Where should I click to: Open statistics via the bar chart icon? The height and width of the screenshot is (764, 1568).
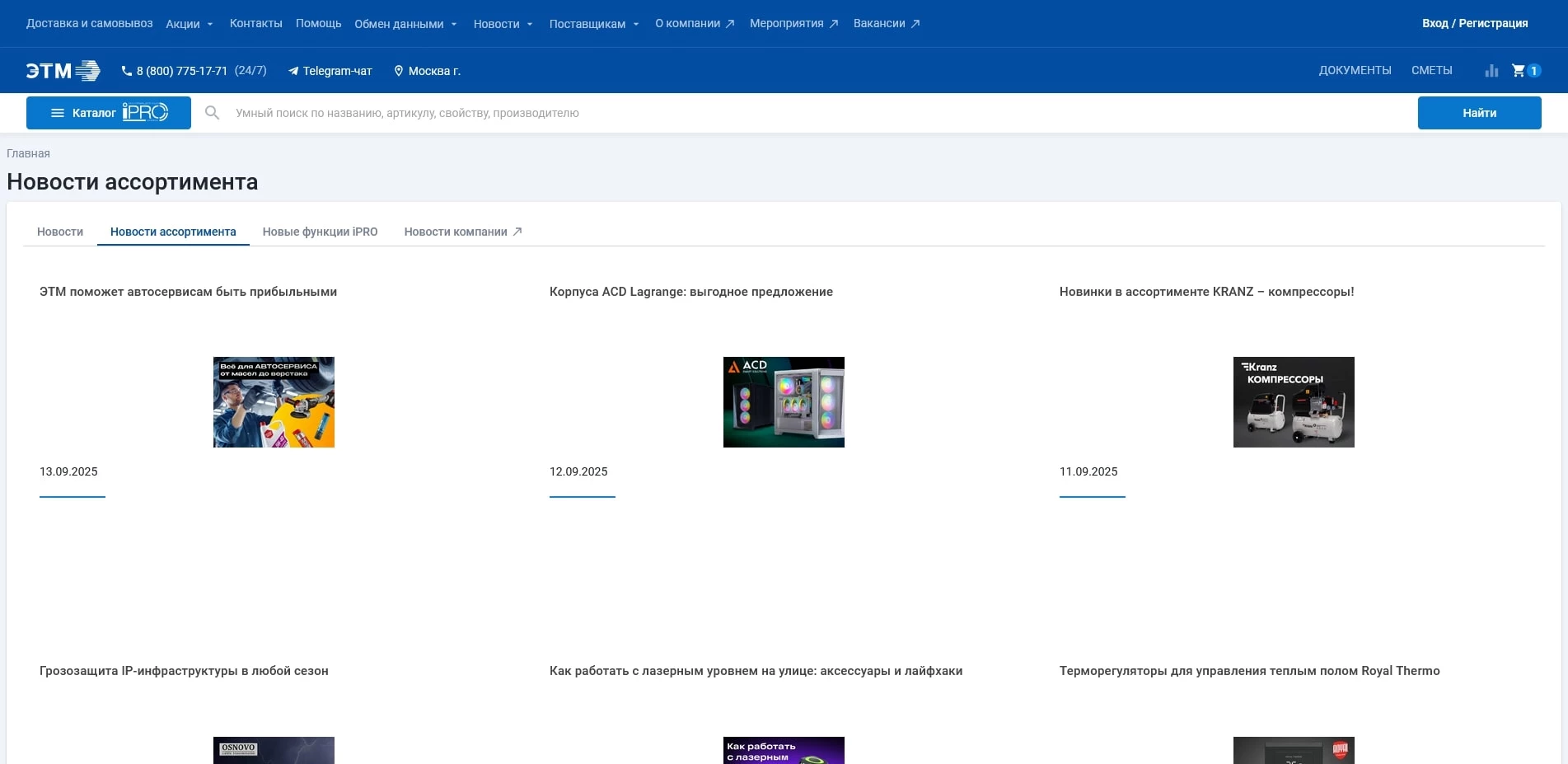[x=1491, y=71]
